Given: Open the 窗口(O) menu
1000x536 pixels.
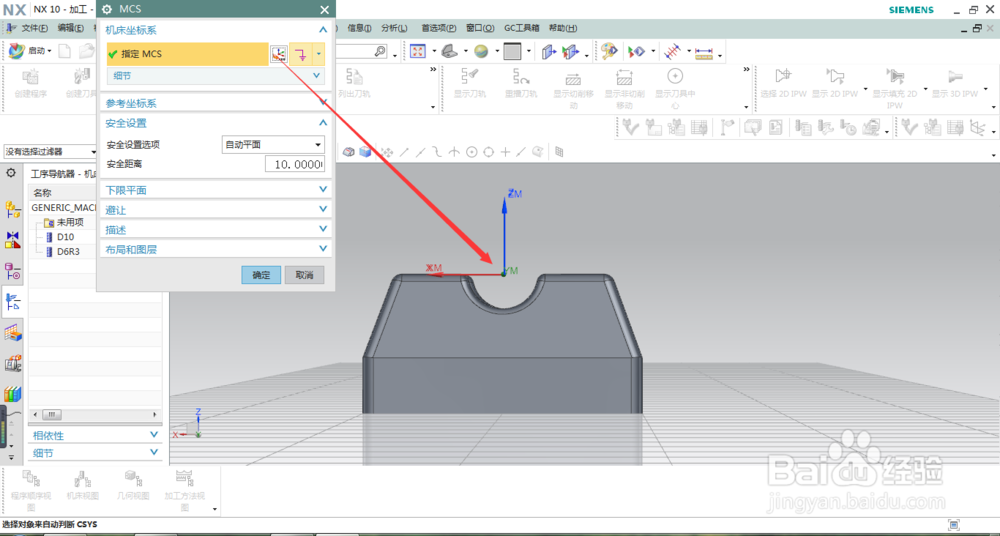Looking at the screenshot, I should tap(480, 28).
